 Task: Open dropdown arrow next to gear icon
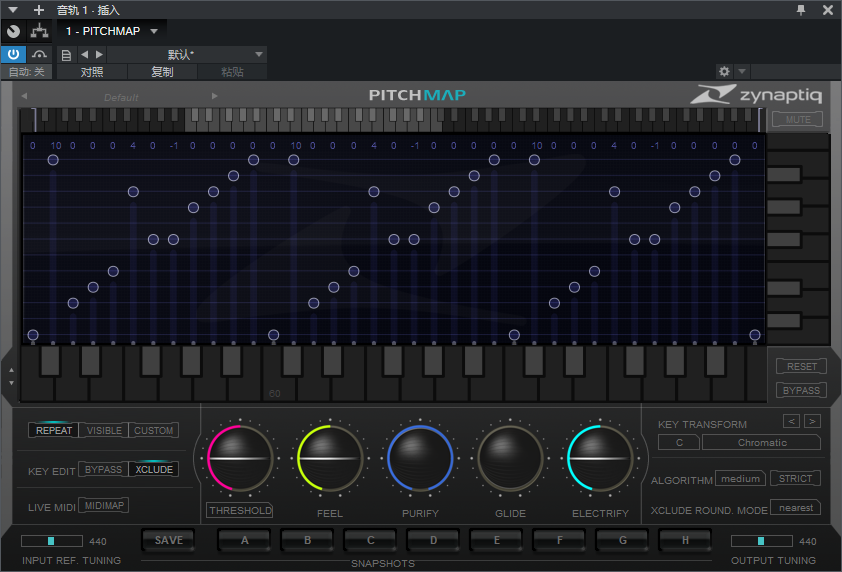tap(742, 71)
